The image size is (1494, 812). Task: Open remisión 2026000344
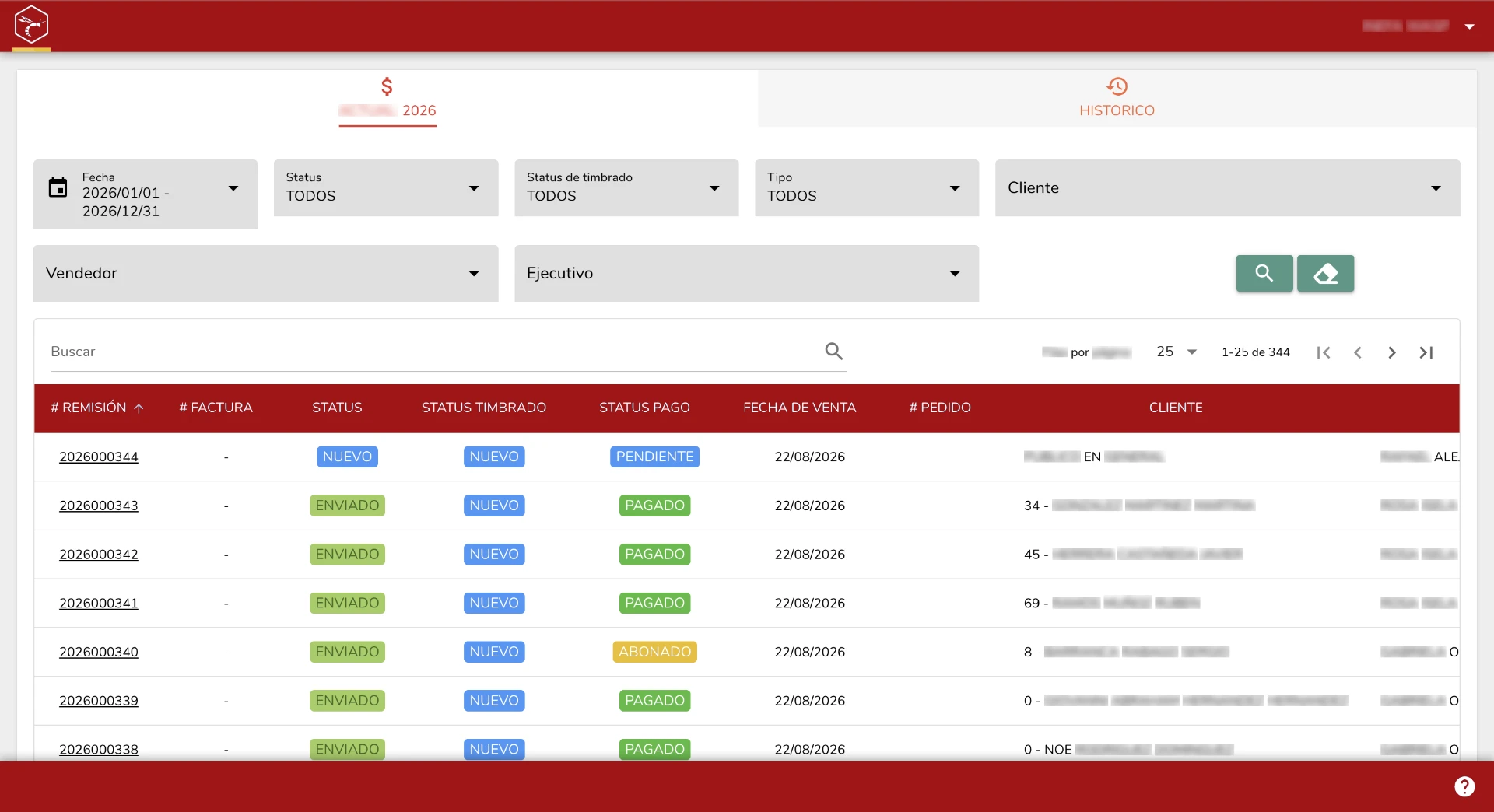pos(99,457)
